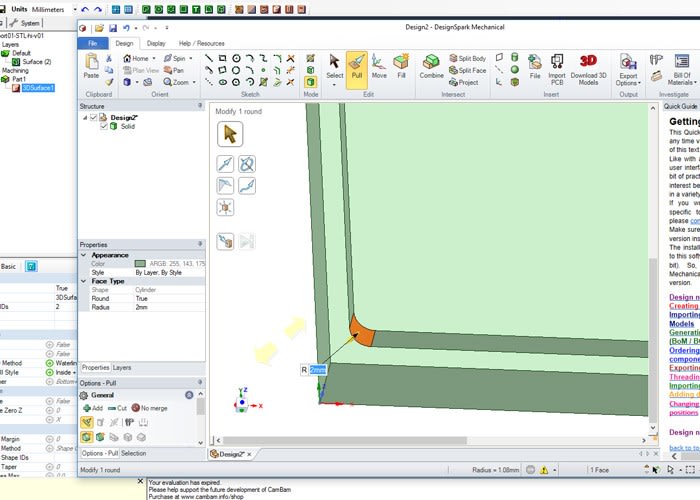The width and height of the screenshot is (700, 500).
Task: Click the warning icon in status bar
Action: pyautogui.click(x=544, y=470)
